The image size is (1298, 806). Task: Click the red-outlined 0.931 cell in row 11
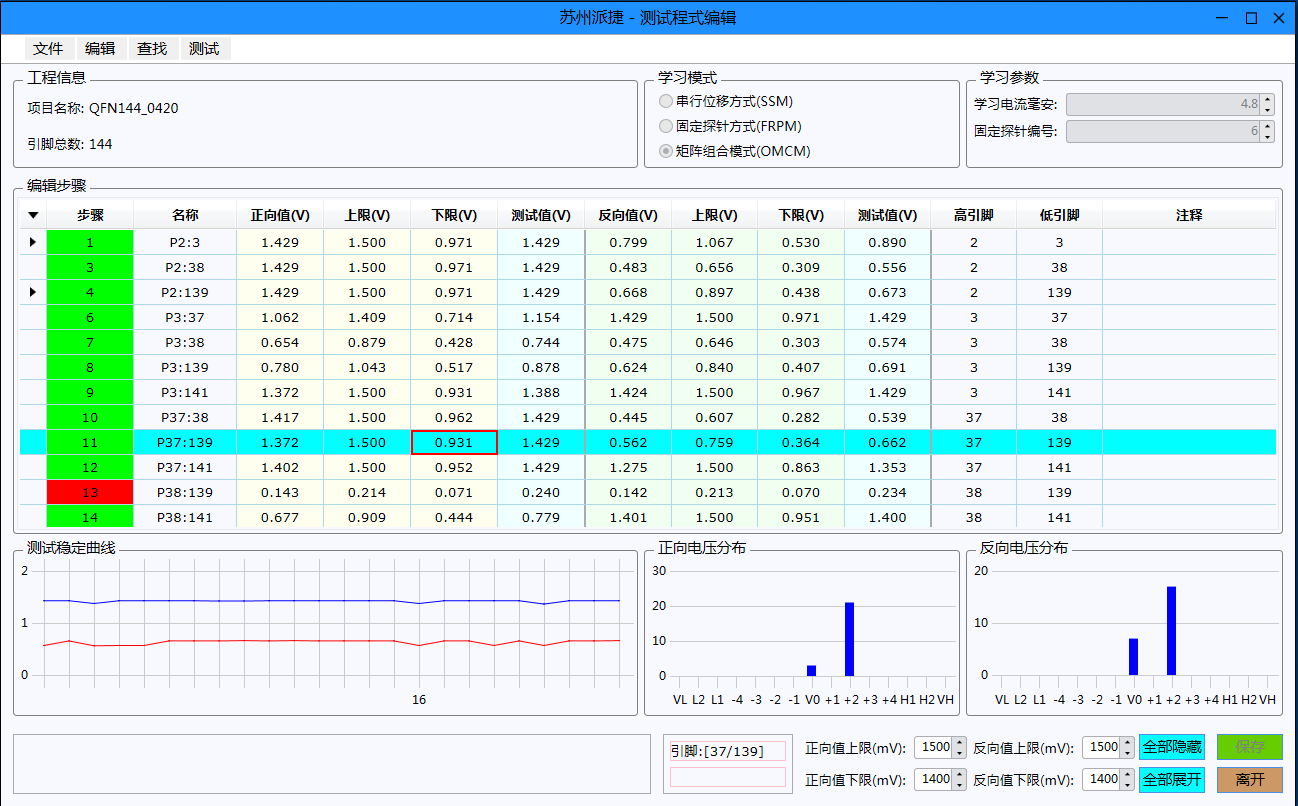(x=454, y=442)
